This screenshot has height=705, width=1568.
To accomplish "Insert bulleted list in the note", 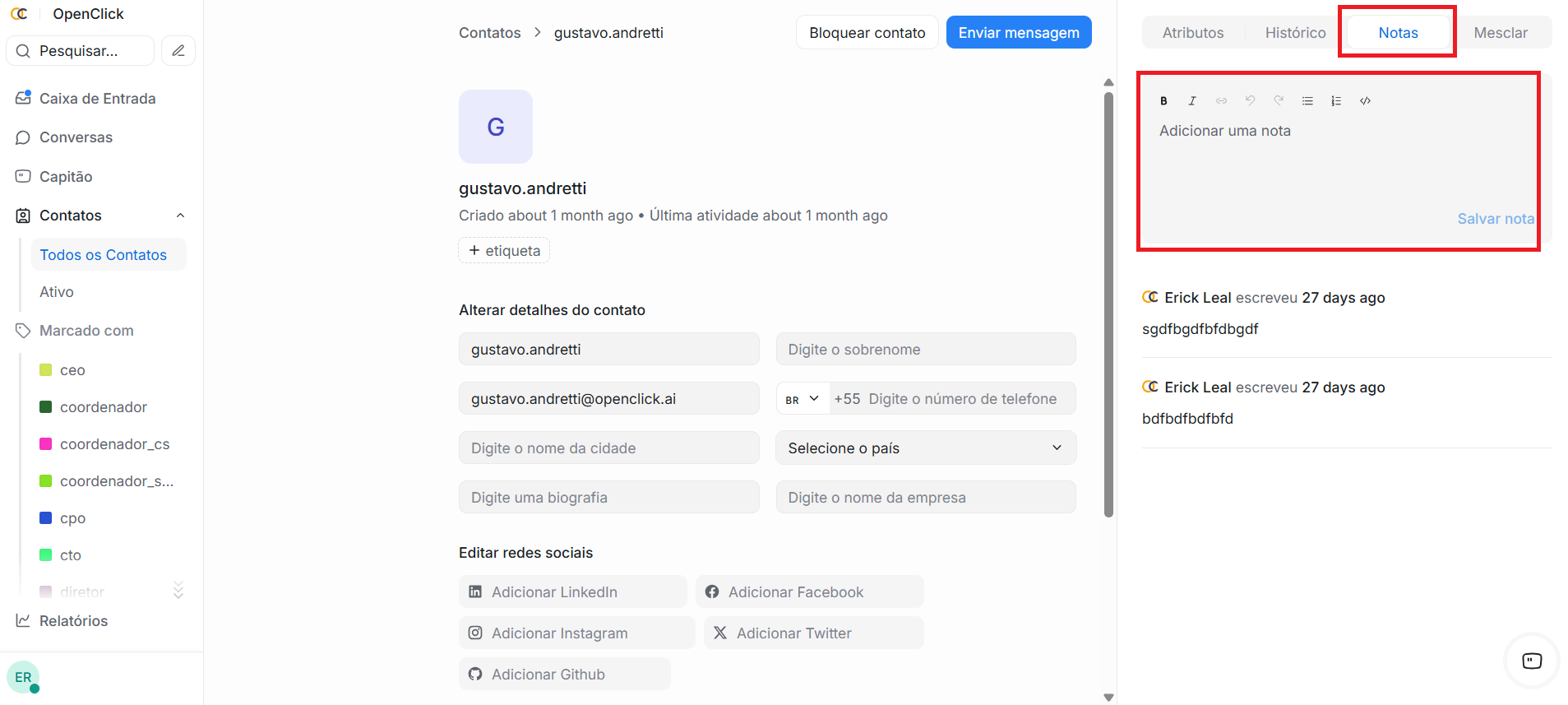I will click(1307, 101).
